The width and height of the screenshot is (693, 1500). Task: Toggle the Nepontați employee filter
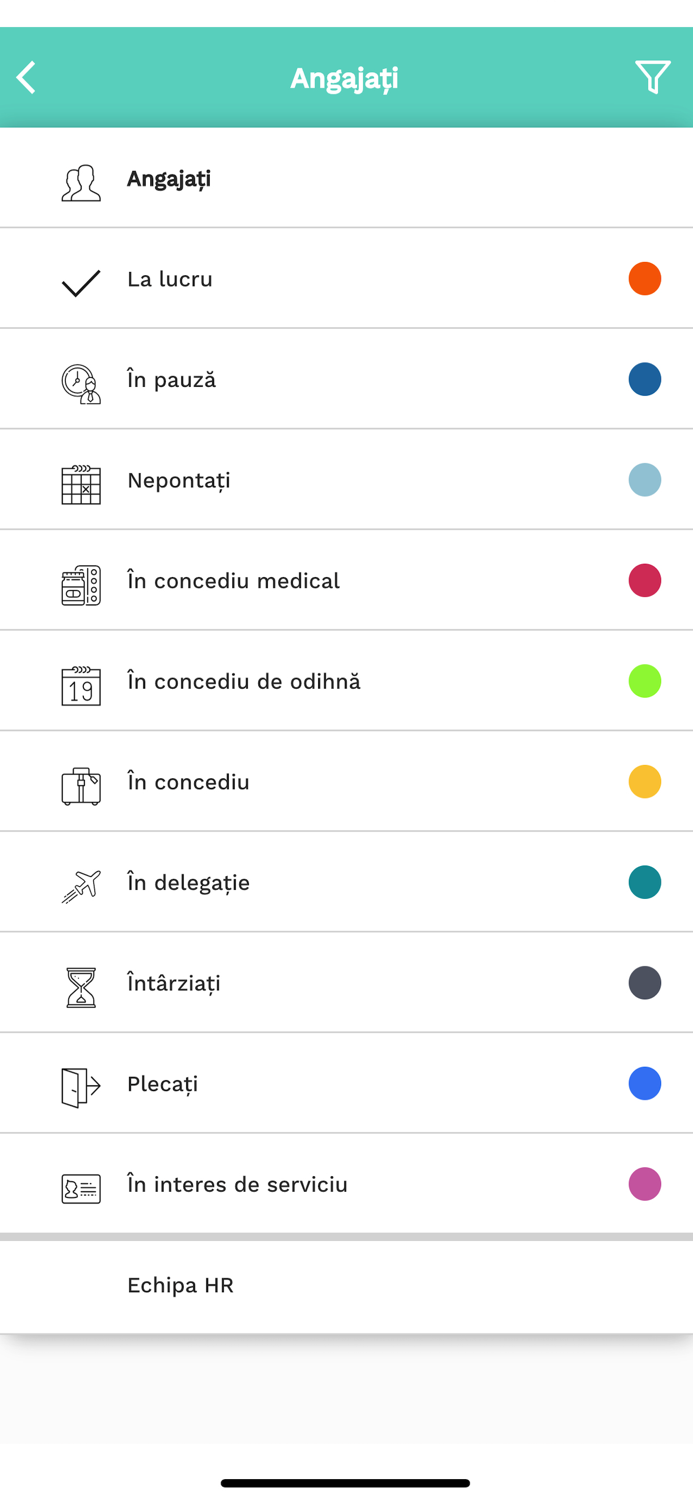[346, 480]
